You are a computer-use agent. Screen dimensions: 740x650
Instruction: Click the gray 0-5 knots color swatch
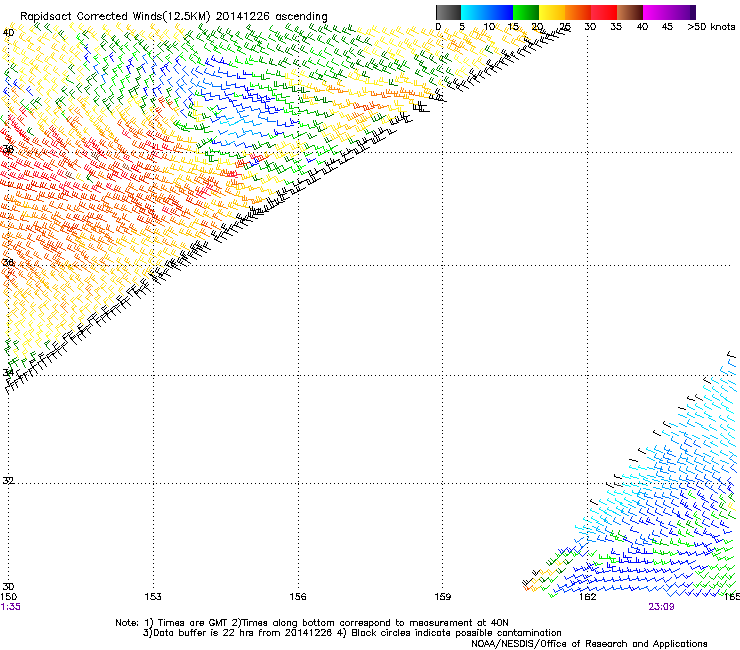[x=448, y=12]
